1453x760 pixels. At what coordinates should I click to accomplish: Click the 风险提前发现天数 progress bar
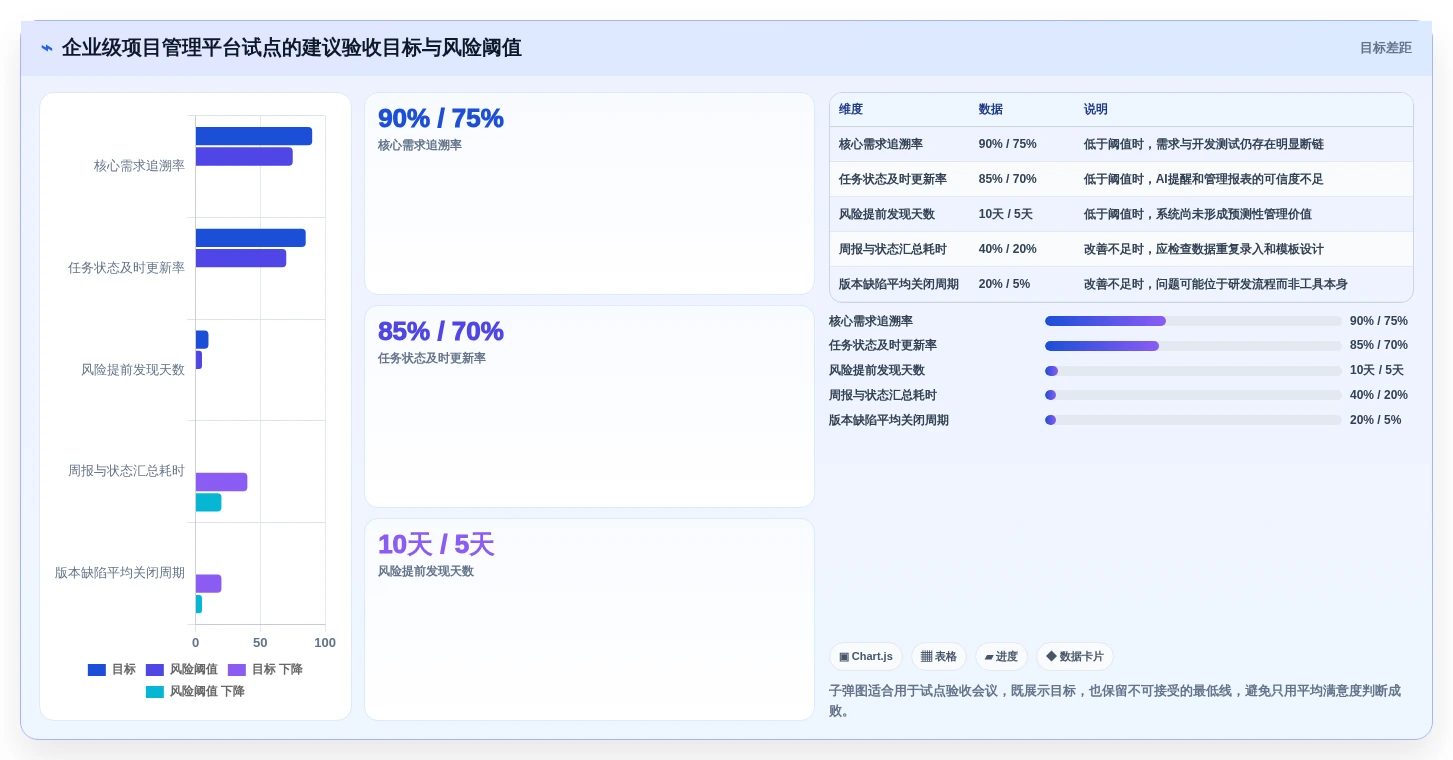1193,371
